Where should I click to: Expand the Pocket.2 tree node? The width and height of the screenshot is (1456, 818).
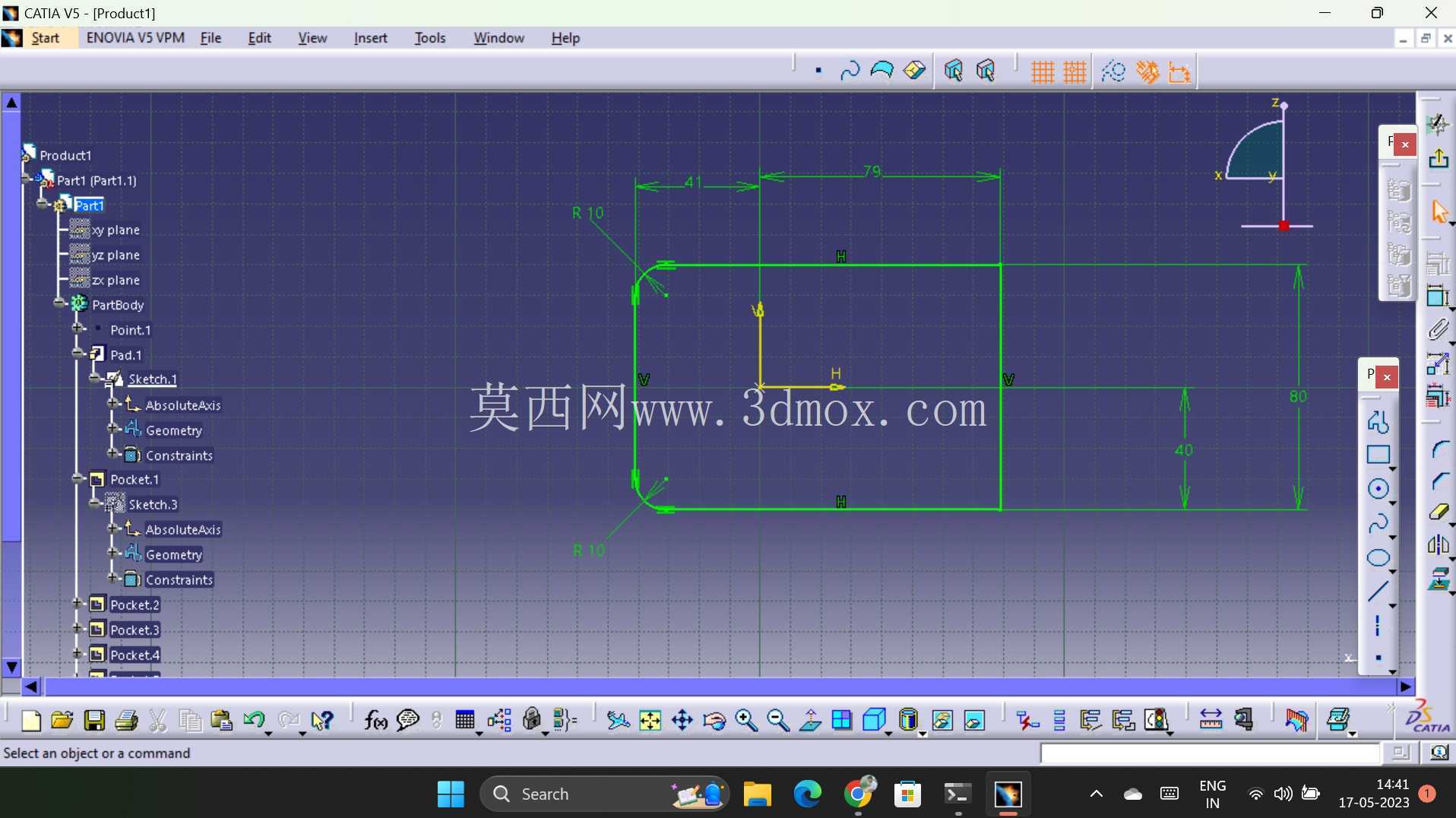(78, 604)
